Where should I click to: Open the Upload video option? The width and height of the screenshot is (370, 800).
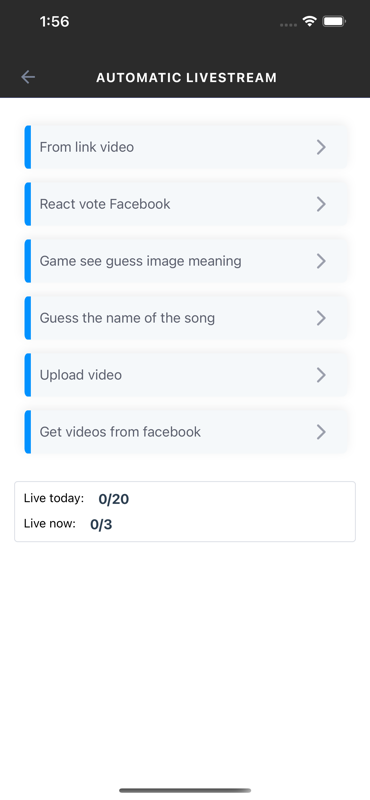pos(186,375)
